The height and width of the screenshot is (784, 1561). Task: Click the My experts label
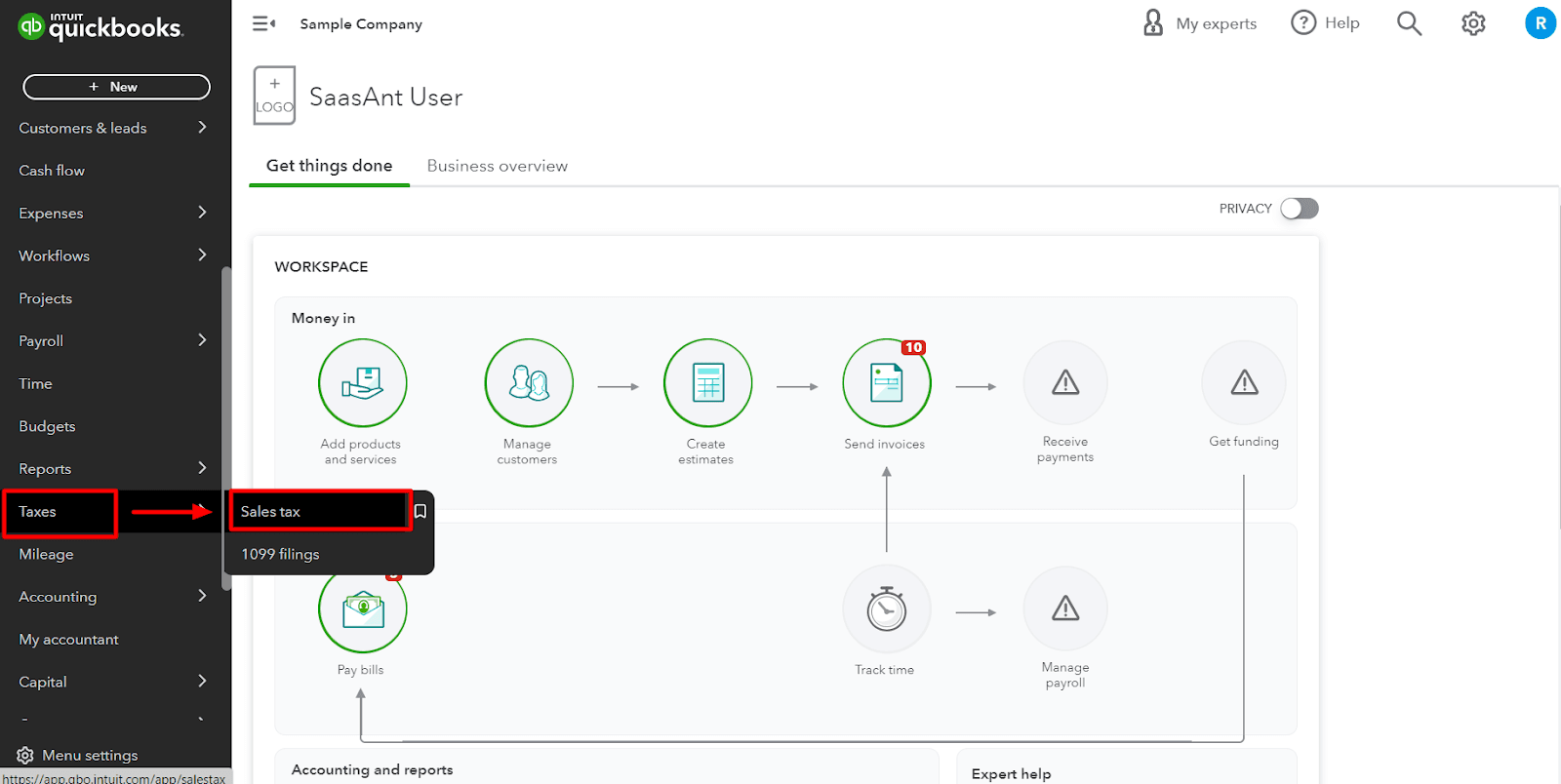(1216, 23)
